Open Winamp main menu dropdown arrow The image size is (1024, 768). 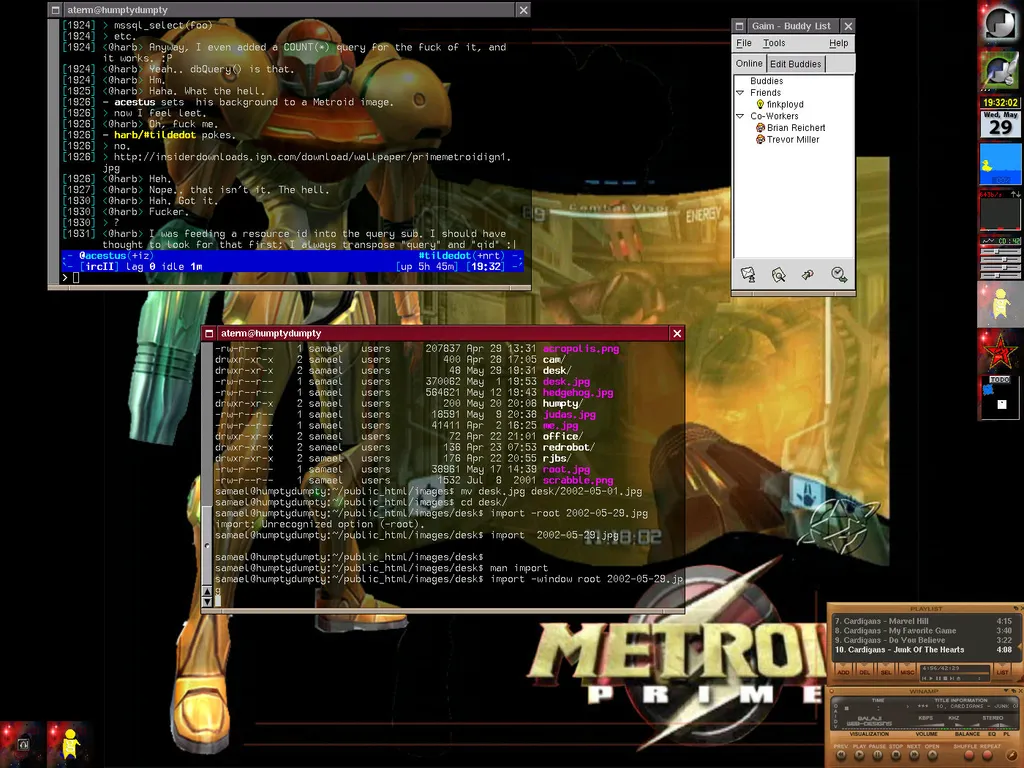point(1006,690)
